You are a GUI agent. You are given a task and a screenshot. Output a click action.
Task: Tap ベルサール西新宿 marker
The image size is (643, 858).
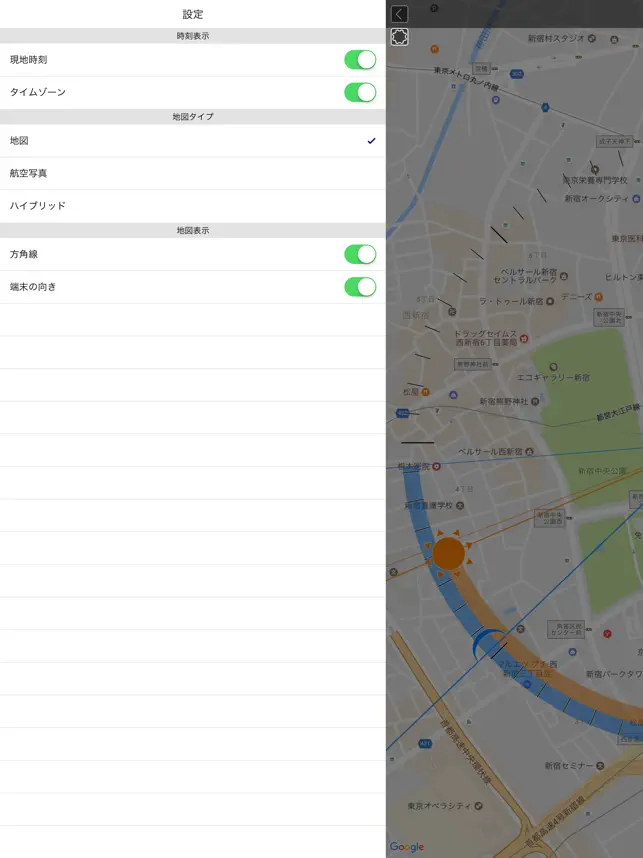pos(529,451)
